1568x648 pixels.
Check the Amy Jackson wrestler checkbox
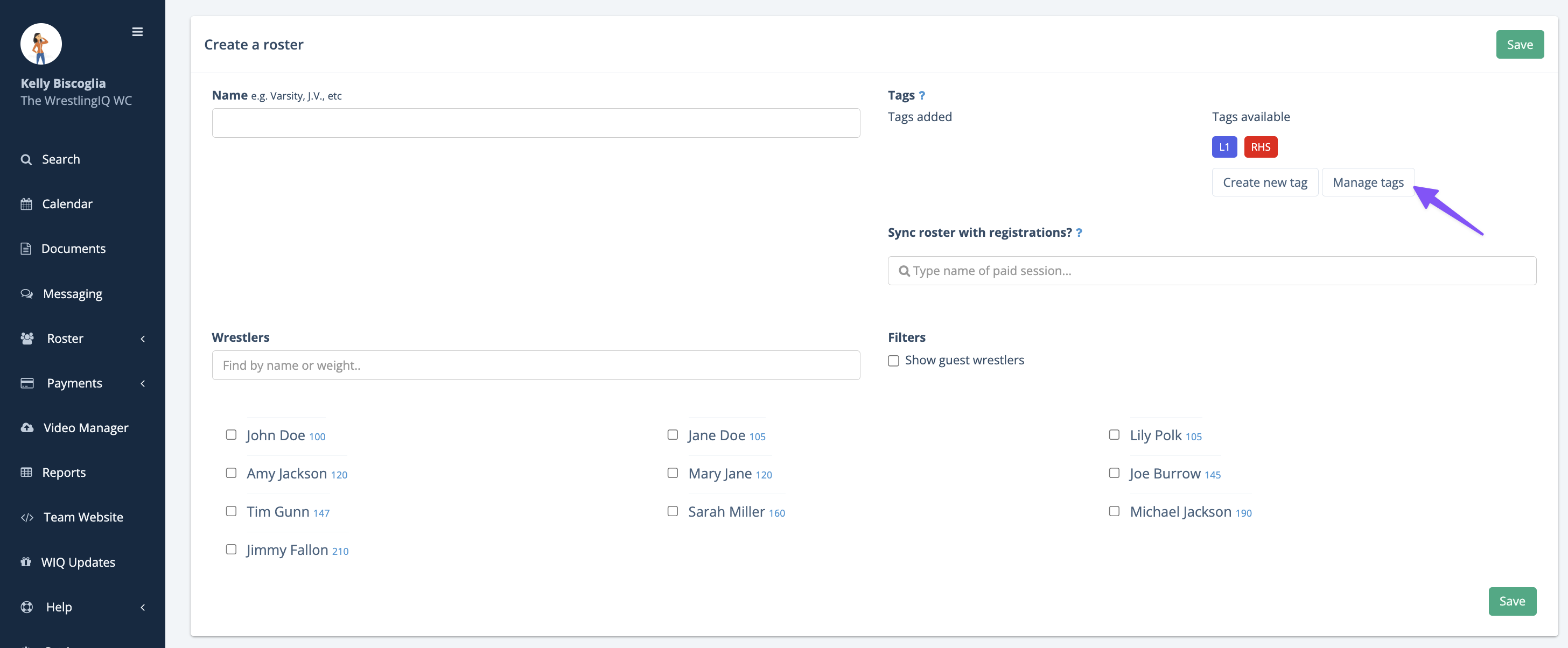coord(232,473)
